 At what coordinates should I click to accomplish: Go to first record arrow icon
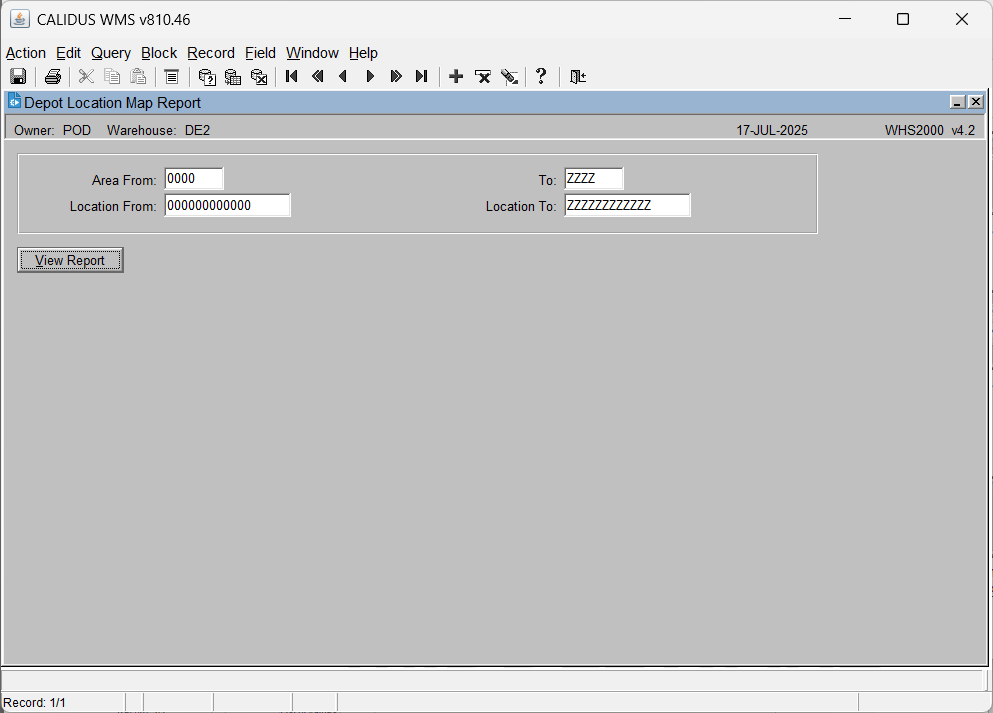point(291,77)
